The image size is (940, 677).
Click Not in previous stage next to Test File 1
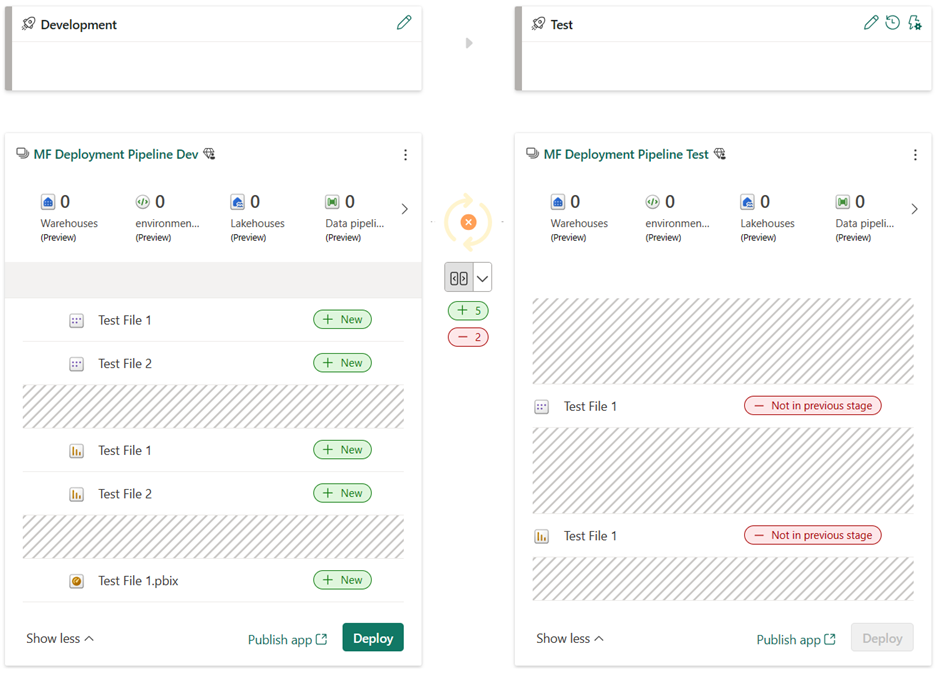coord(812,405)
